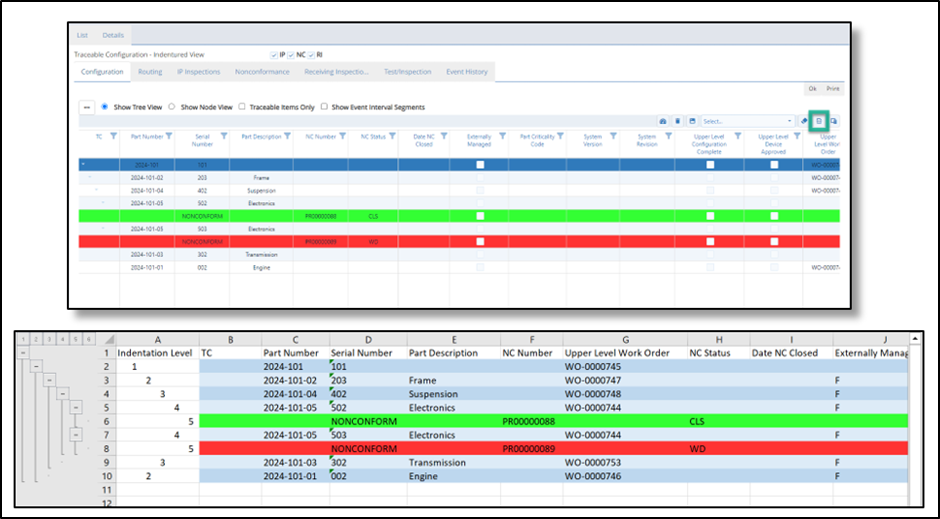Image resolution: width=940 pixels, height=519 pixels.
Task: Open the Select... dropdown in grid toolbar
Action: (x=747, y=120)
